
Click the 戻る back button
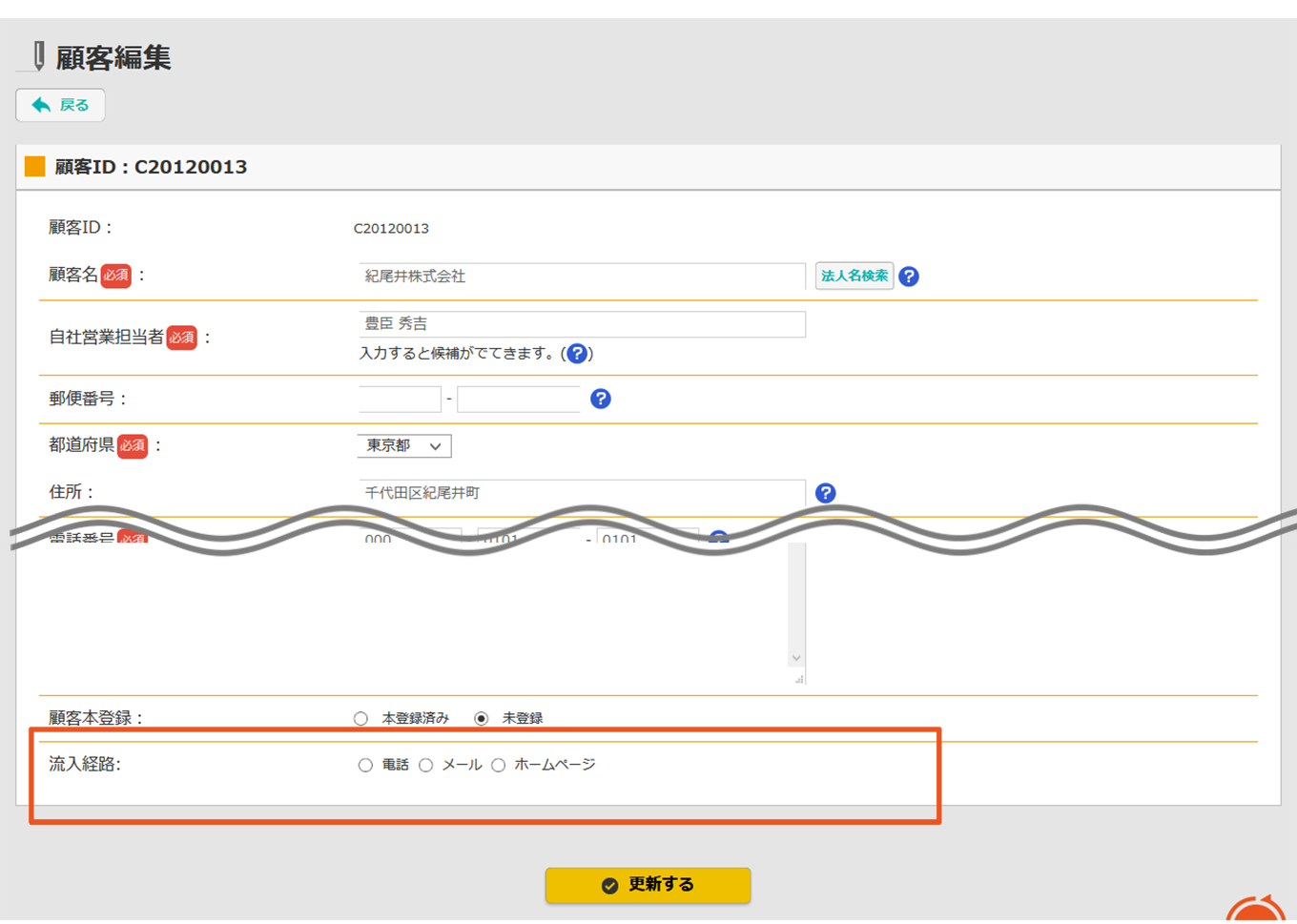coord(60,105)
